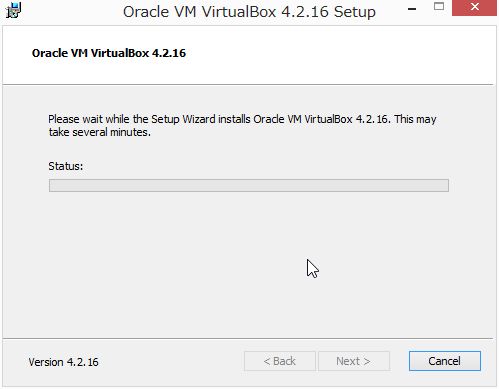Close the Setup window with X

point(474,7)
